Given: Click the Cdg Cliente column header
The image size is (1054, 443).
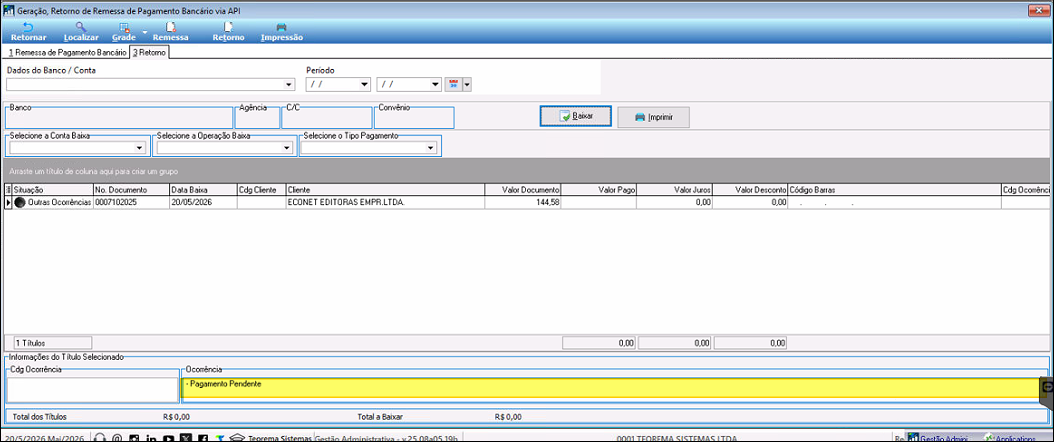Looking at the screenshot, I should [261, 190].
